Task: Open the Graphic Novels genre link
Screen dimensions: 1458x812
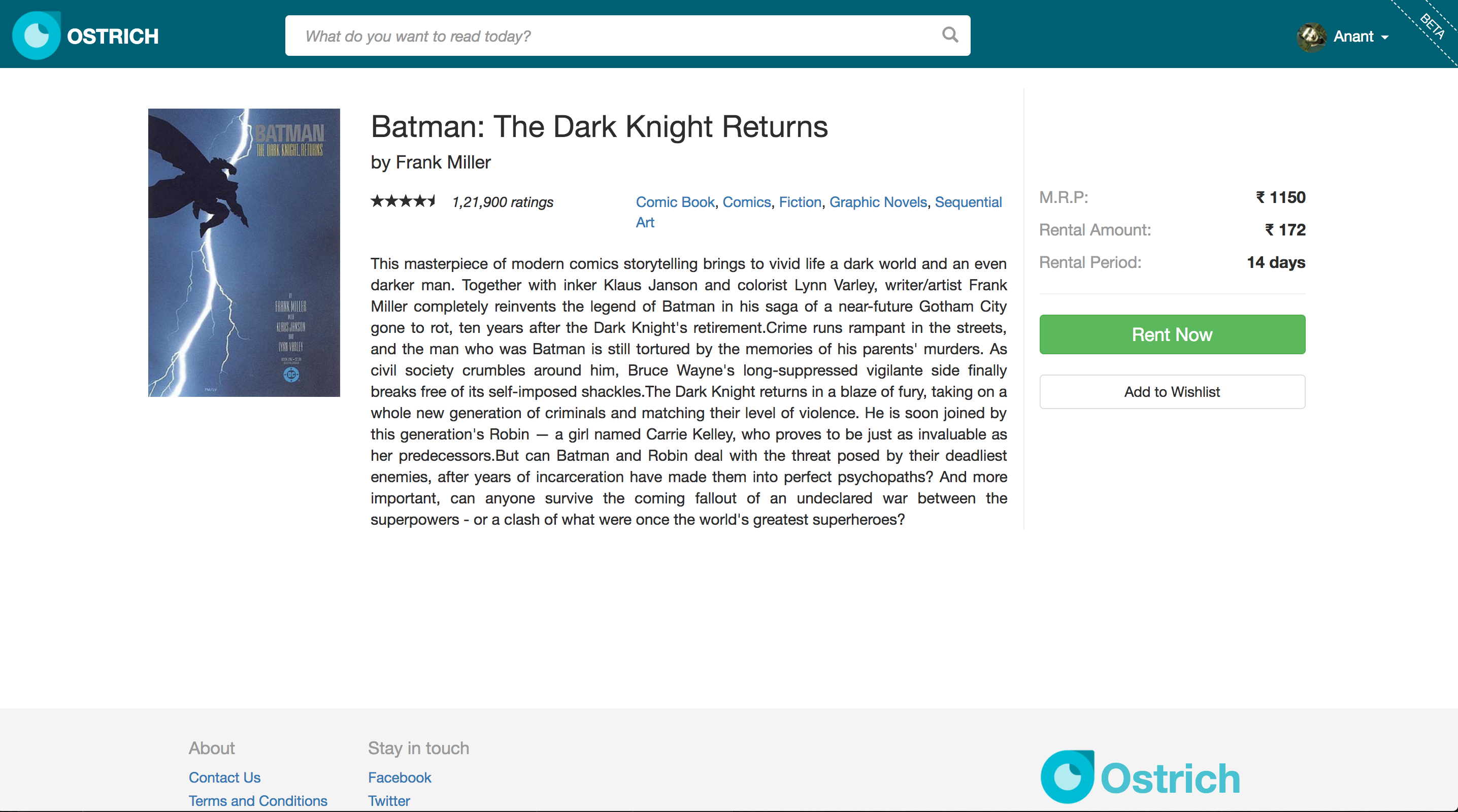Action: pos(878,202)
